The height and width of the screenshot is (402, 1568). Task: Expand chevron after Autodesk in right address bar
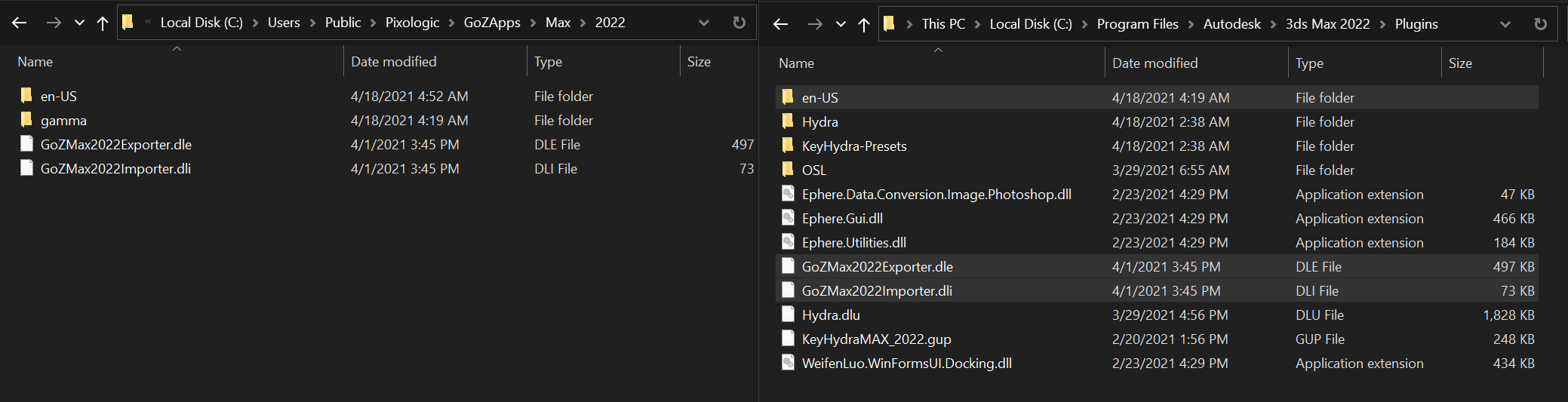pyautogui.click(x=1273, y=25)
